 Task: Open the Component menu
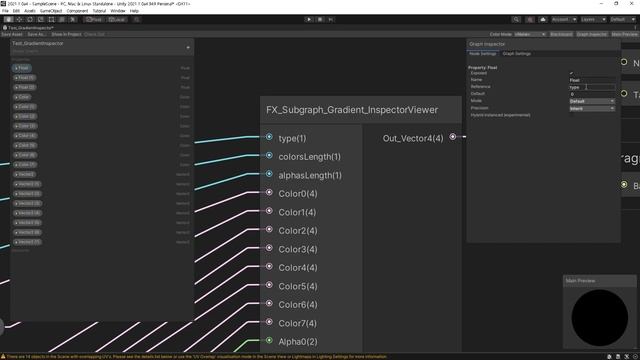pyautogui.click(x=77, y=11)
